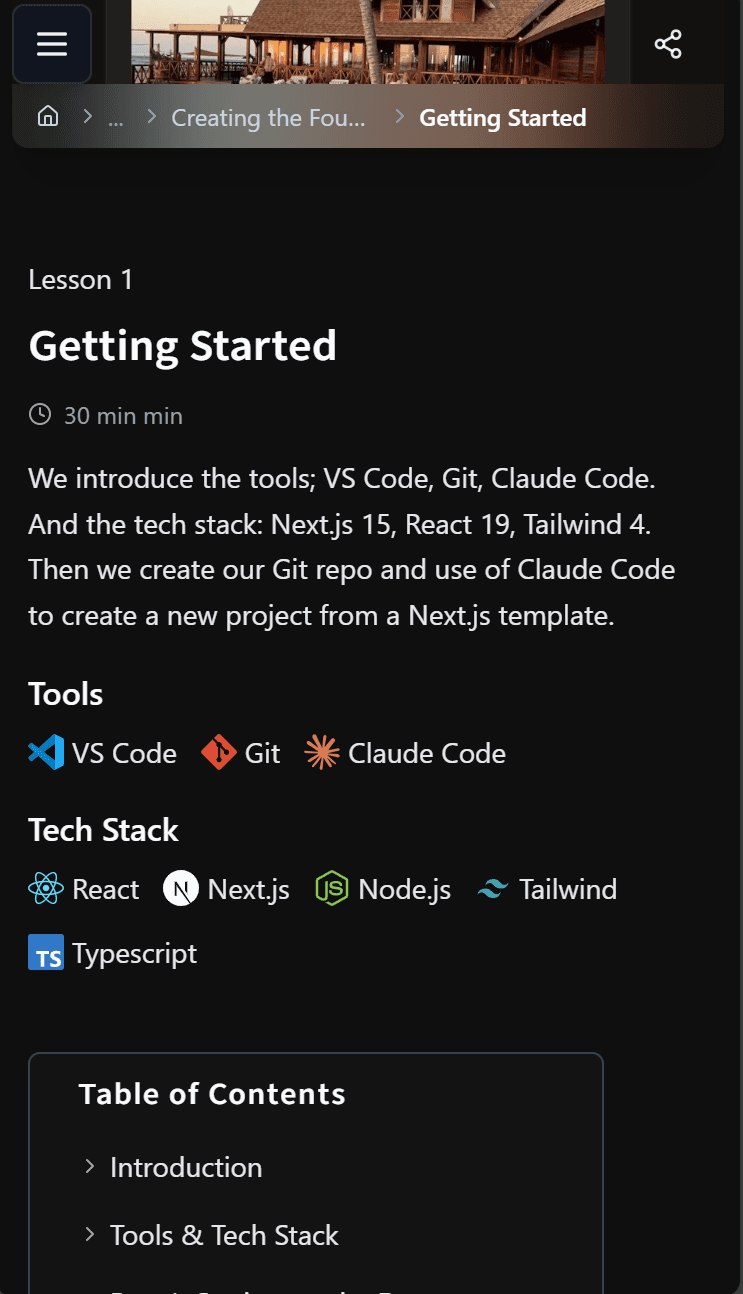Expand the Introduction section in Table of Contents
Screen dimensions: 743x1294
(x=186, y=1167)
